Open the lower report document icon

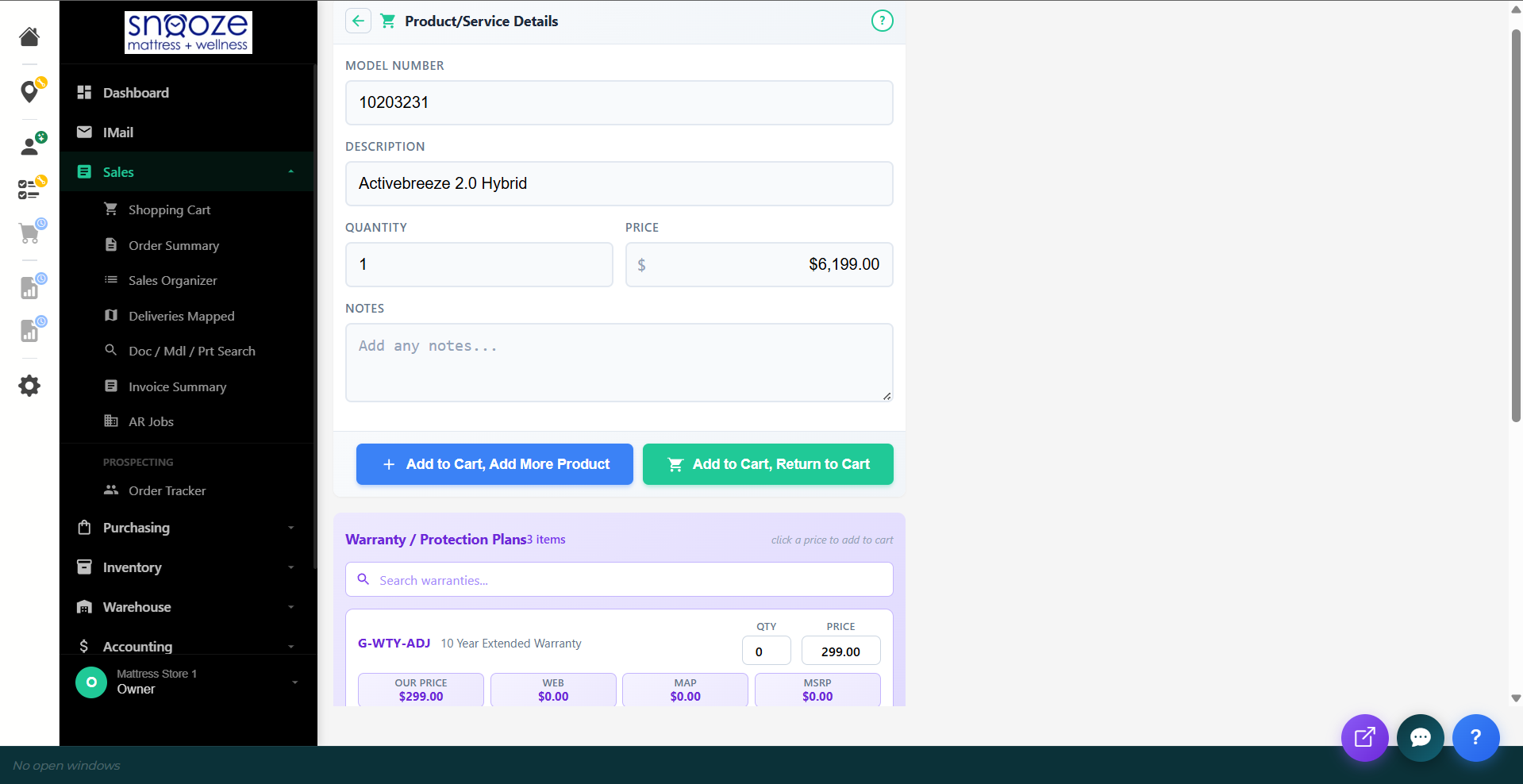click(x=30, y=329)
